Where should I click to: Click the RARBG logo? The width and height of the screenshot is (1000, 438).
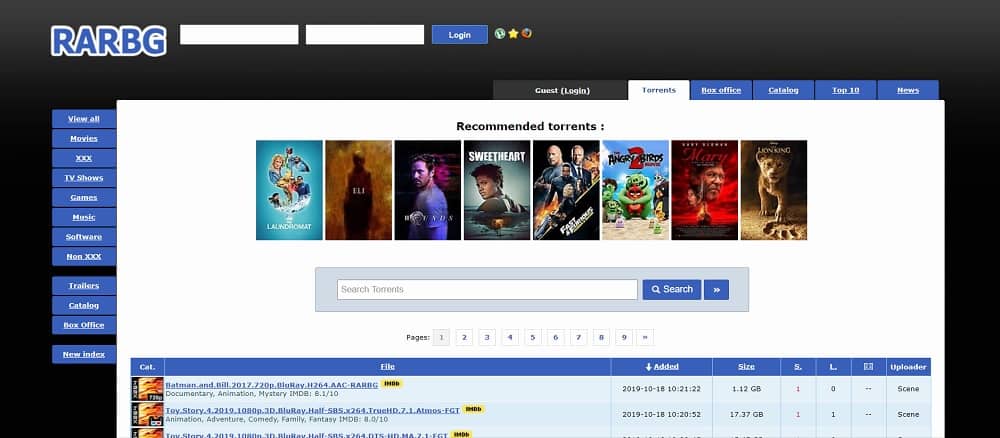(x=108, y=41)
